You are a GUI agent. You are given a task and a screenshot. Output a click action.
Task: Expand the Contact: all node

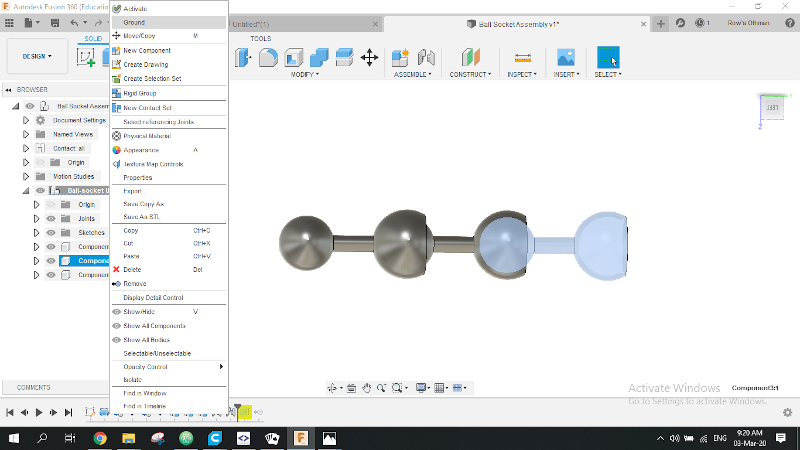click(26, 148)
